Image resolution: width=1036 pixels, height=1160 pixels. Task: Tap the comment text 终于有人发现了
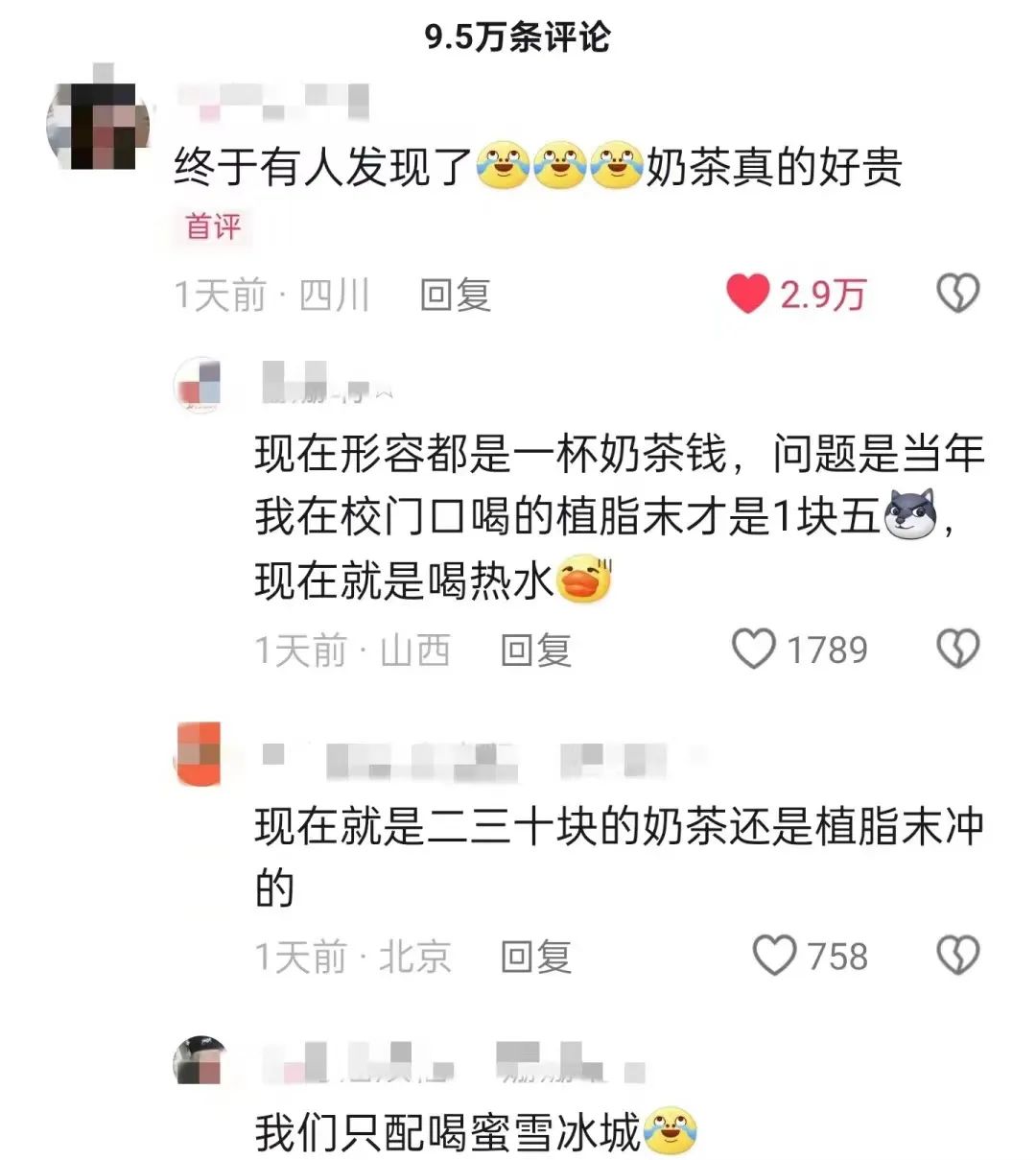click(x=324, y=166)
